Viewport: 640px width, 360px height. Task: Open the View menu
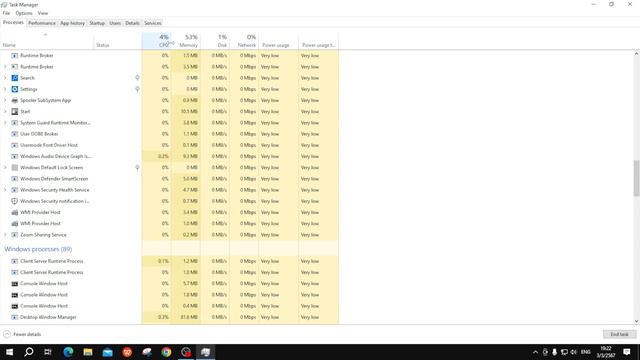(43, 13)
